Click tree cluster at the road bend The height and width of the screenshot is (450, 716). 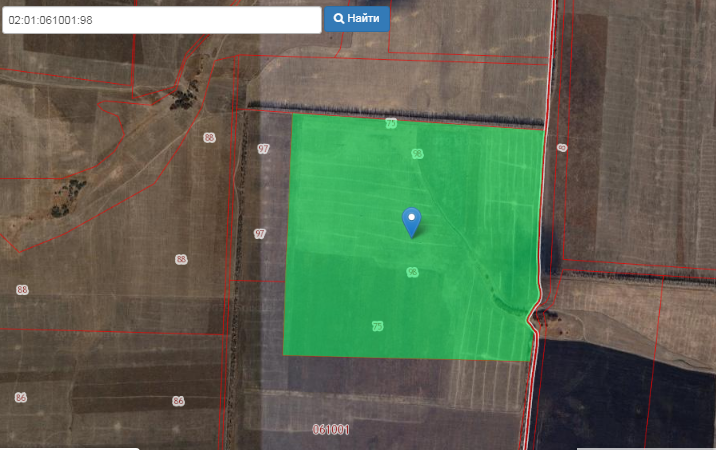pyautogui.click(x=545, y=318)
